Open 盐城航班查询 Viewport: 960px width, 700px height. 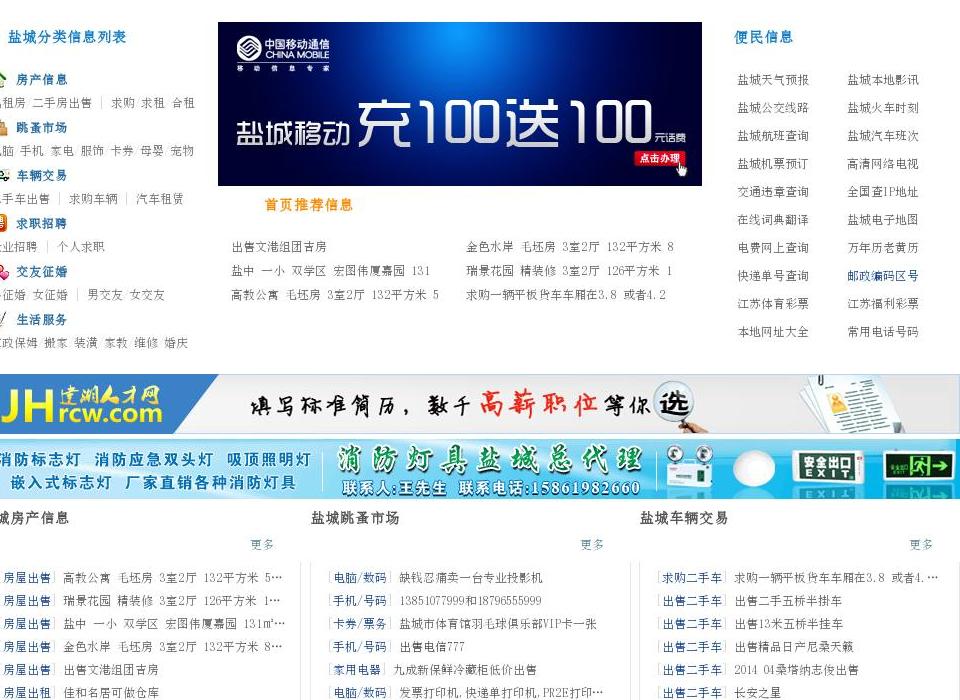(773, 136)
